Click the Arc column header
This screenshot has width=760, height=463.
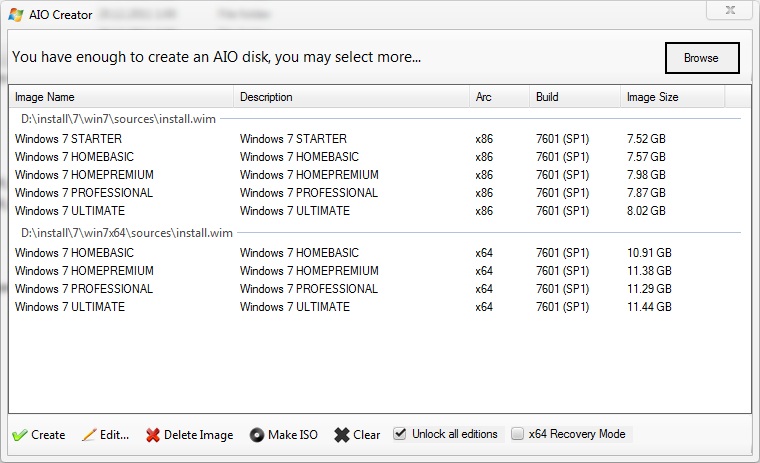pyautogui.click(x=498, y=97)
